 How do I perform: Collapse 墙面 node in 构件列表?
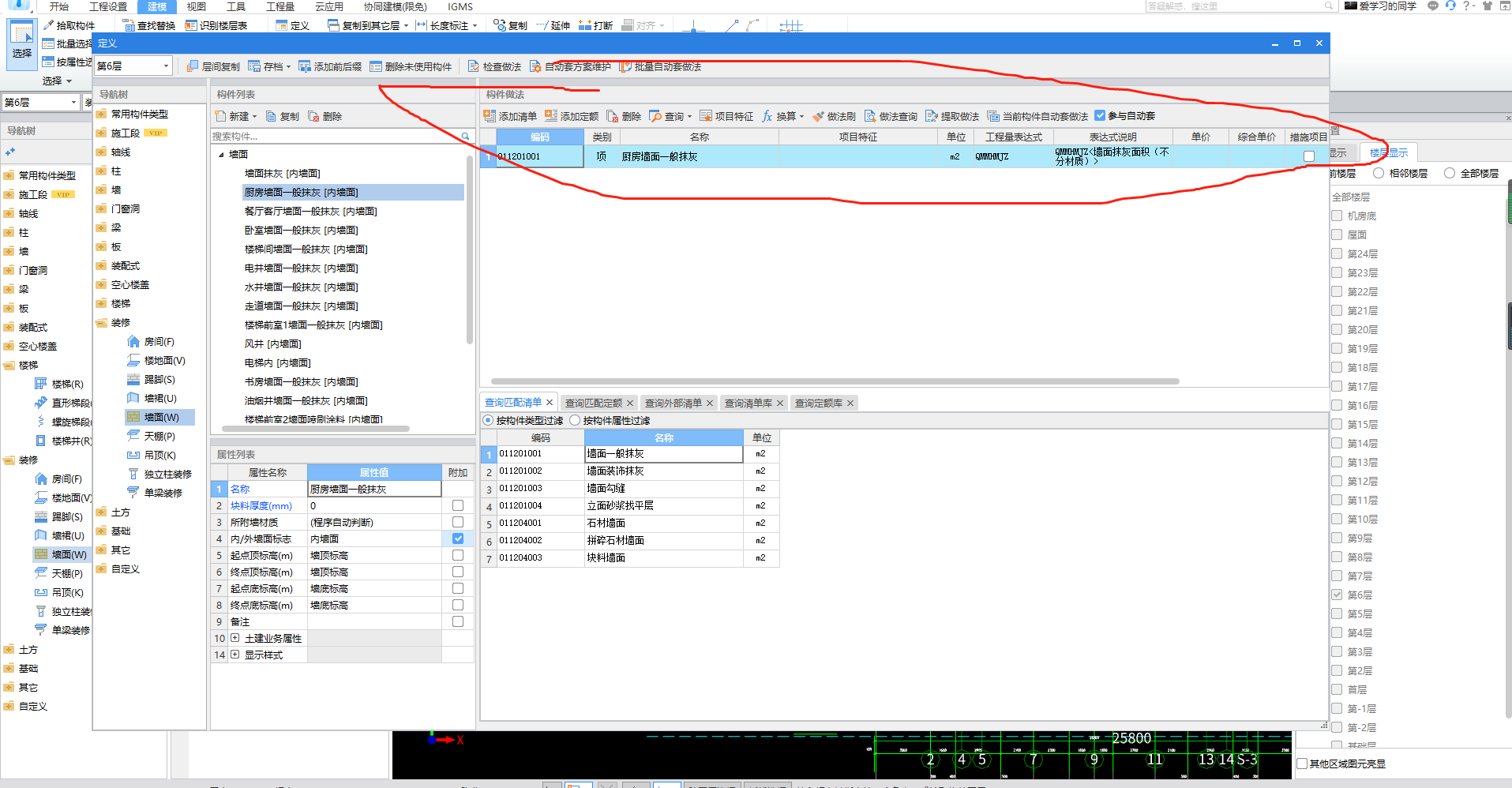pyautogui.click(x=221, y=155)
